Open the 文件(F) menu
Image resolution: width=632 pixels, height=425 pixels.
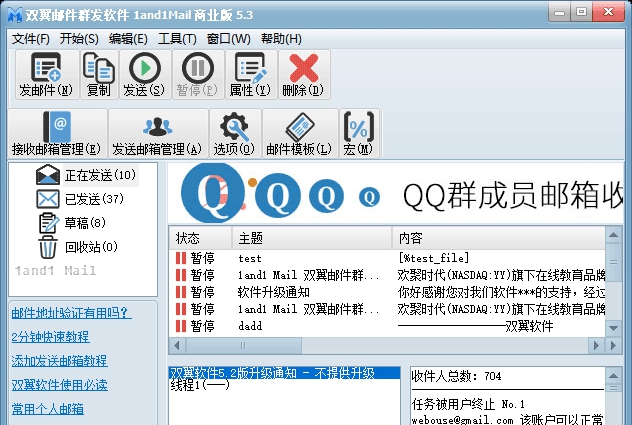(x=31, y=39)
